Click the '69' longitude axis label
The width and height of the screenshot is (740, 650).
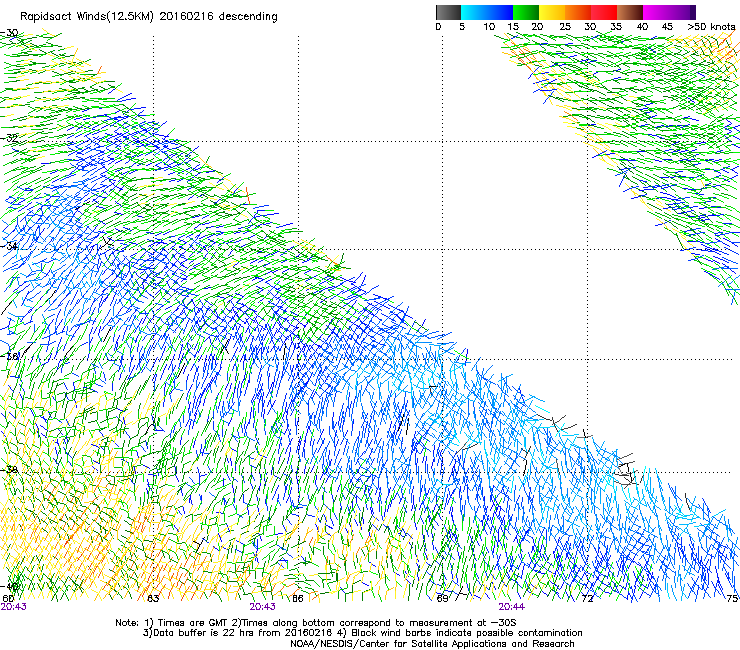pos(442,599)
